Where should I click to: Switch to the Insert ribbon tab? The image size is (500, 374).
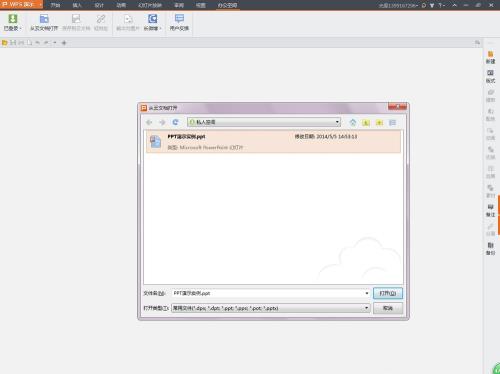point(77,5)
